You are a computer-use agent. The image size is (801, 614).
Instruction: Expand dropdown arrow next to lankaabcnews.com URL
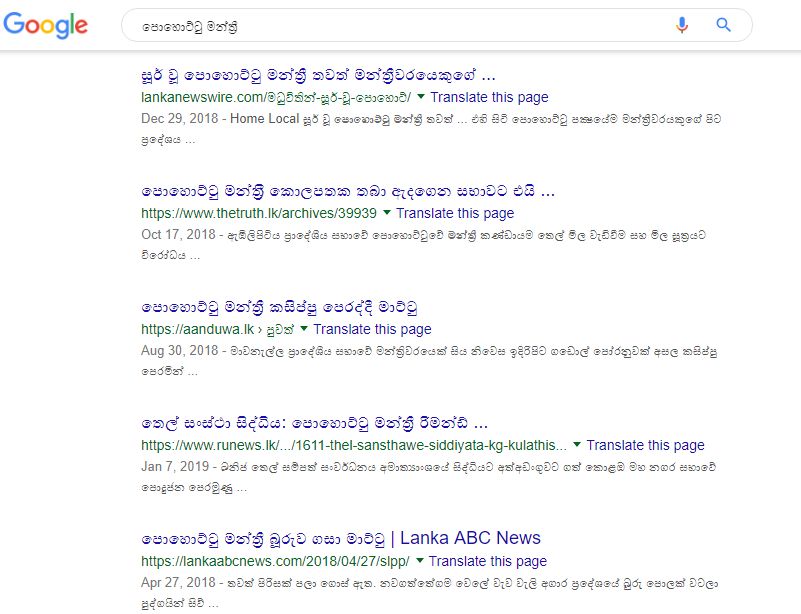tap(420, 560)
